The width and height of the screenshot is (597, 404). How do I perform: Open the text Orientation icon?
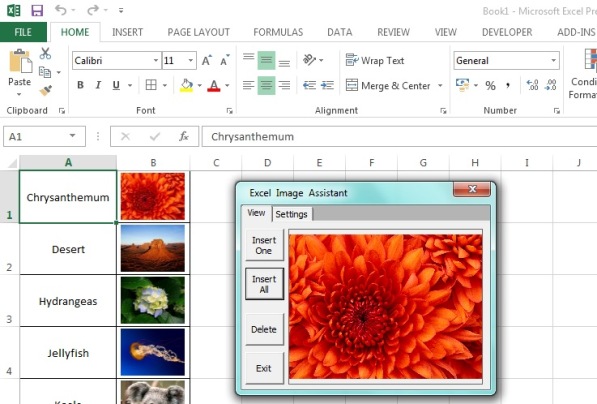pos(309,60)
